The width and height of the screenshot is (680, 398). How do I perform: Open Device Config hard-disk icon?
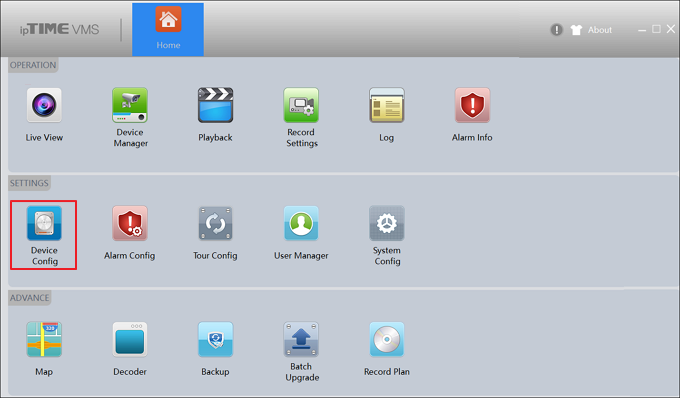[x=44, y=223]
